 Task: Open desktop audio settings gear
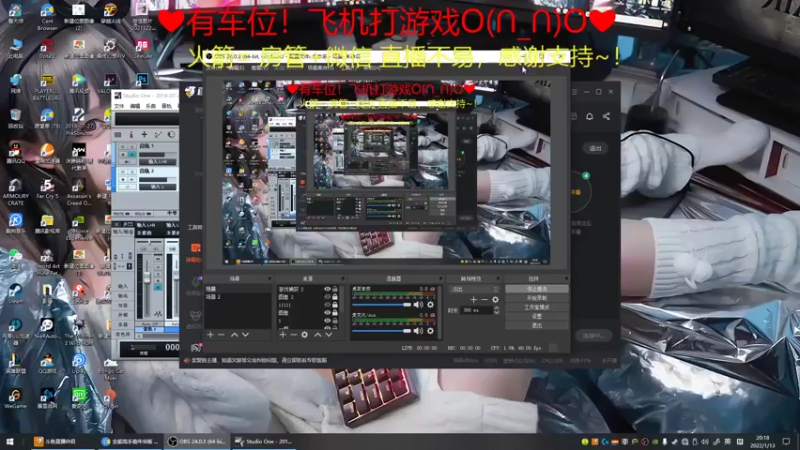pyautogui.click(x=431, y=305)
